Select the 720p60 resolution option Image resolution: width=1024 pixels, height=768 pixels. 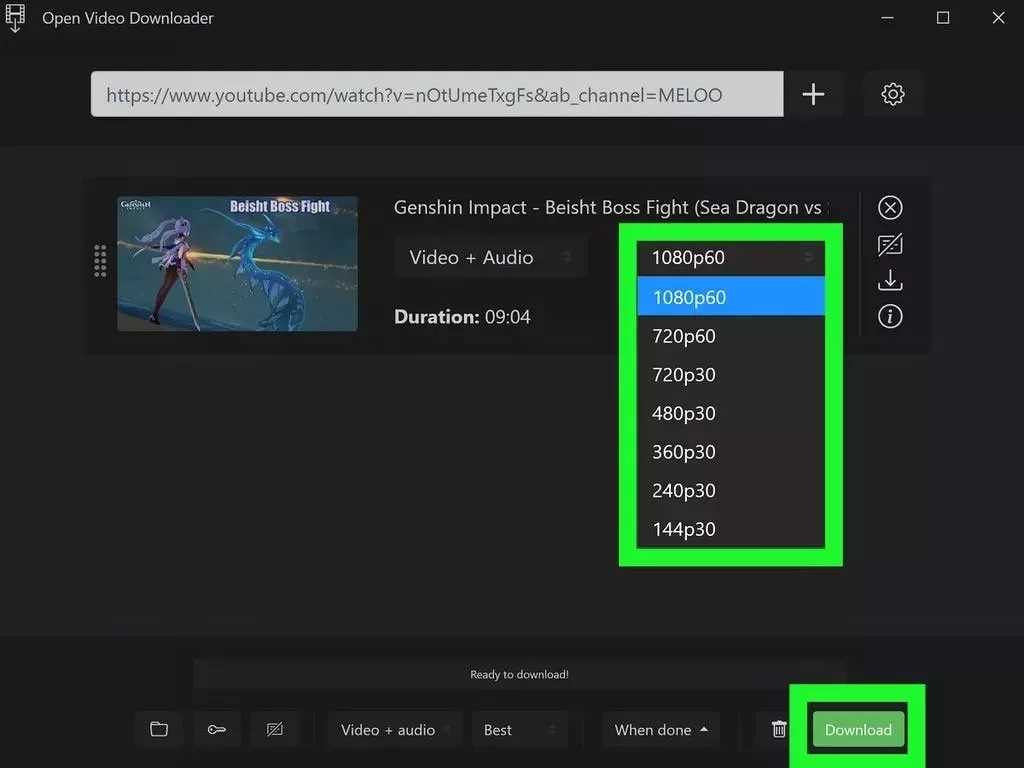(683, 336)
